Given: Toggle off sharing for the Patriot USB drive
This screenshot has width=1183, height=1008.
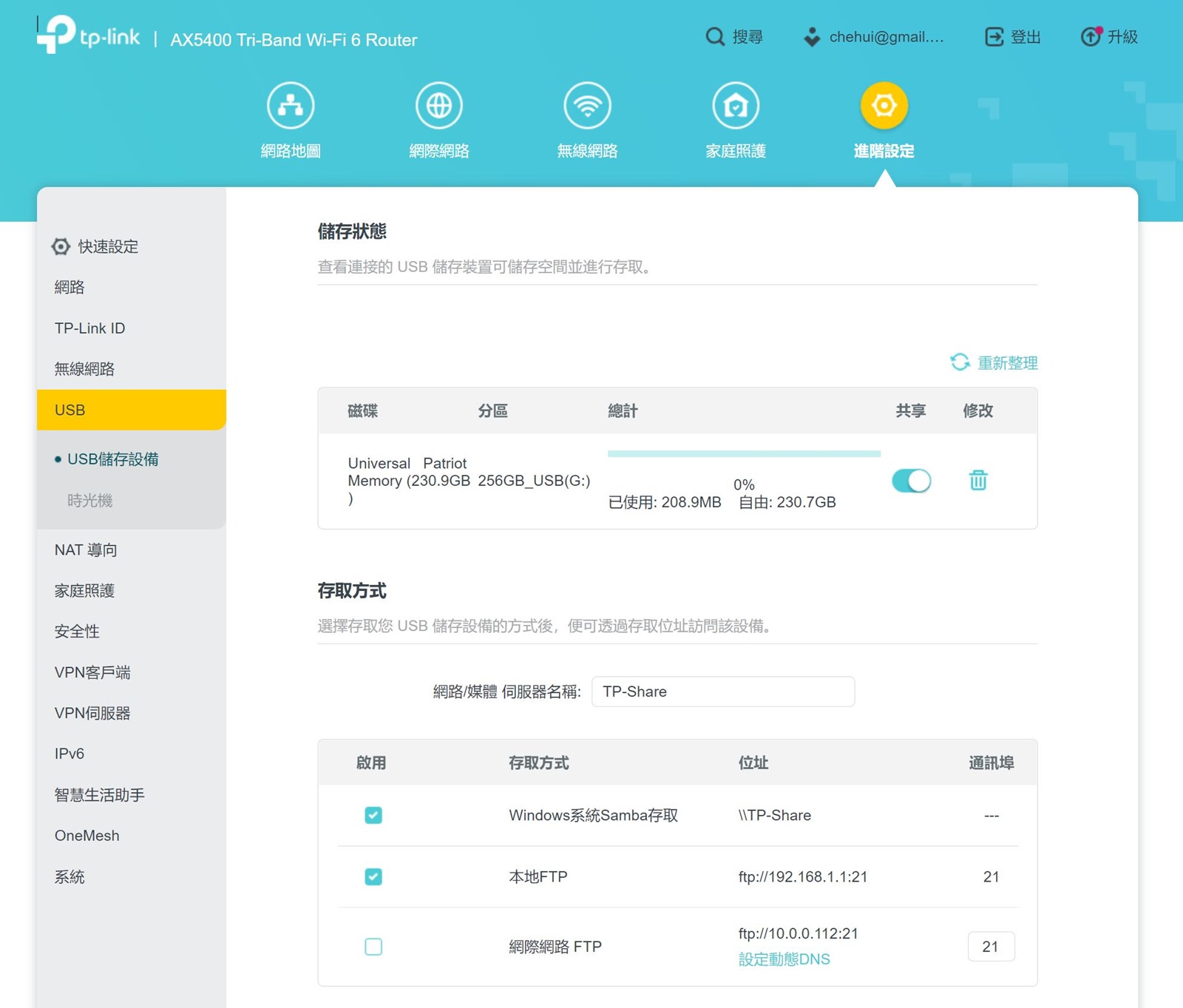Looking at the screenshot, I should coord(911,481).
